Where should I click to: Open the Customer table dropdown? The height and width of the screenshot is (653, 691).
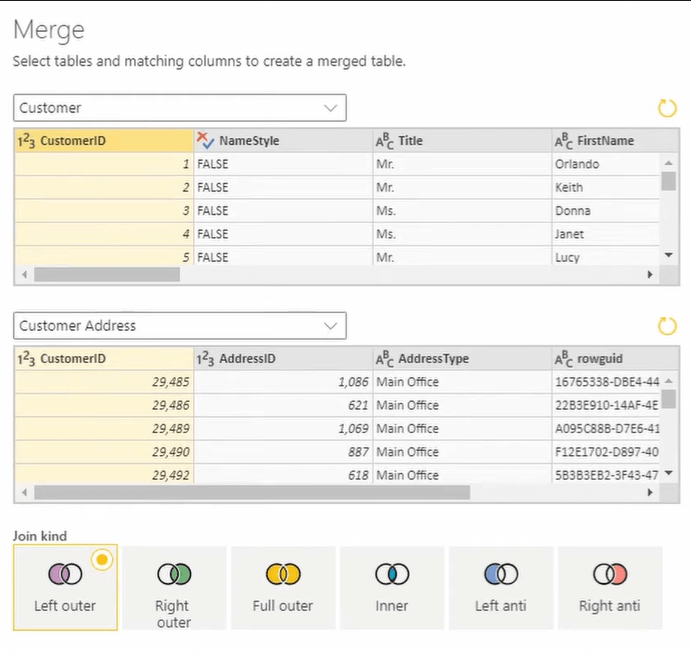(x=180, y=108)
